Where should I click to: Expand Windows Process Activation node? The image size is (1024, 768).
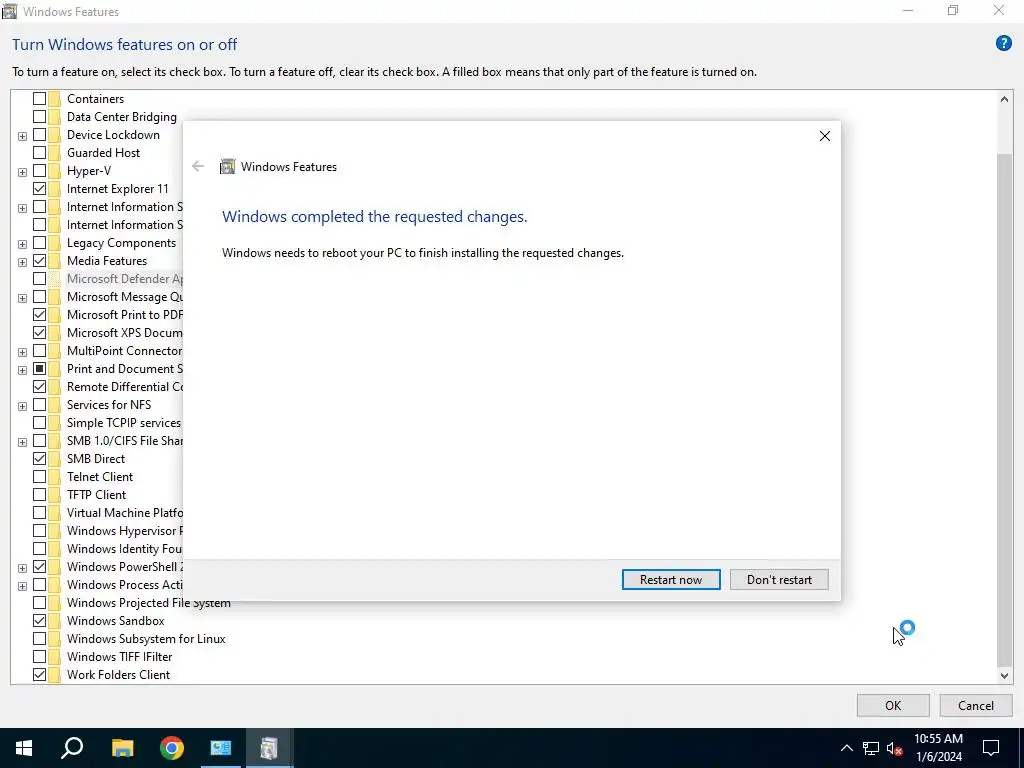(22, 586)
